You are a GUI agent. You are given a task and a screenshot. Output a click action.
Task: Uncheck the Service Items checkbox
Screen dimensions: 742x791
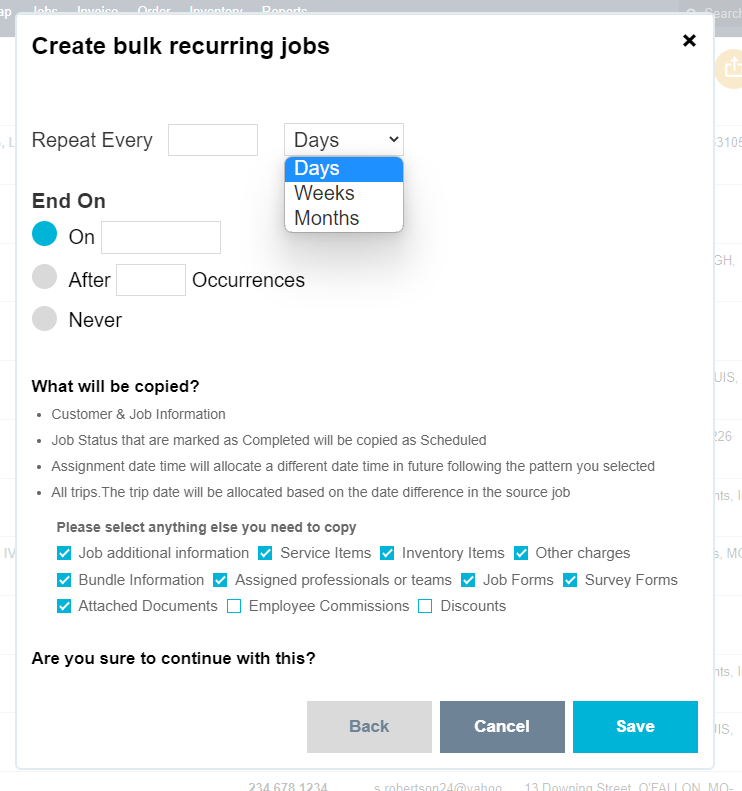(x=266, y=553)
